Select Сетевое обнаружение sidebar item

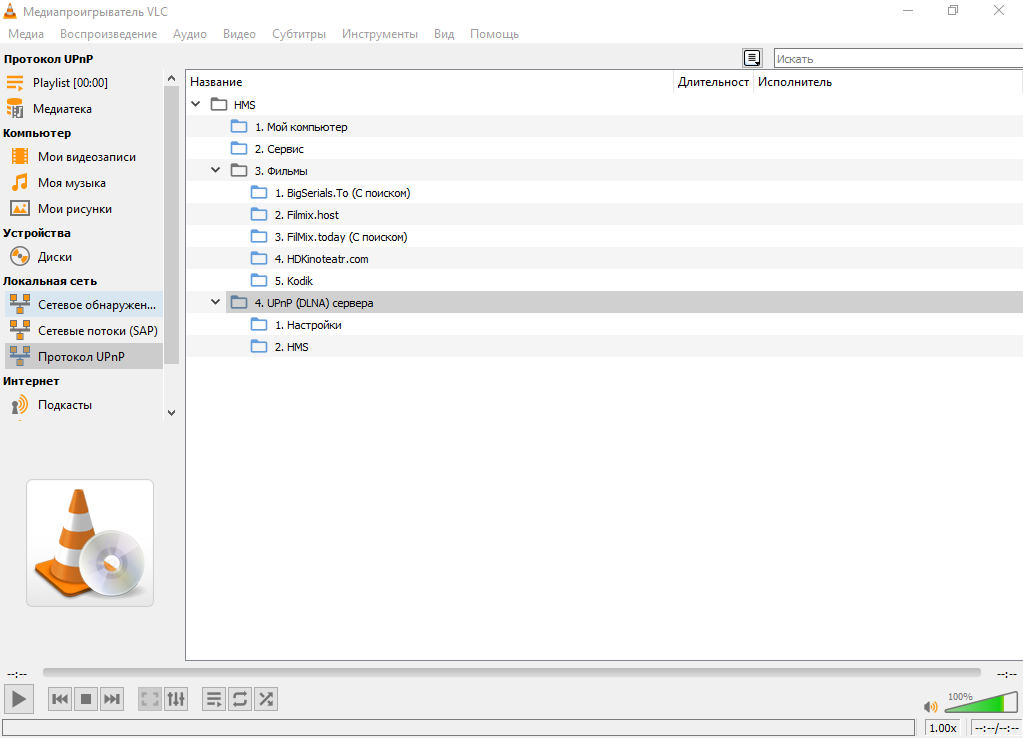(x=84, y=305)
